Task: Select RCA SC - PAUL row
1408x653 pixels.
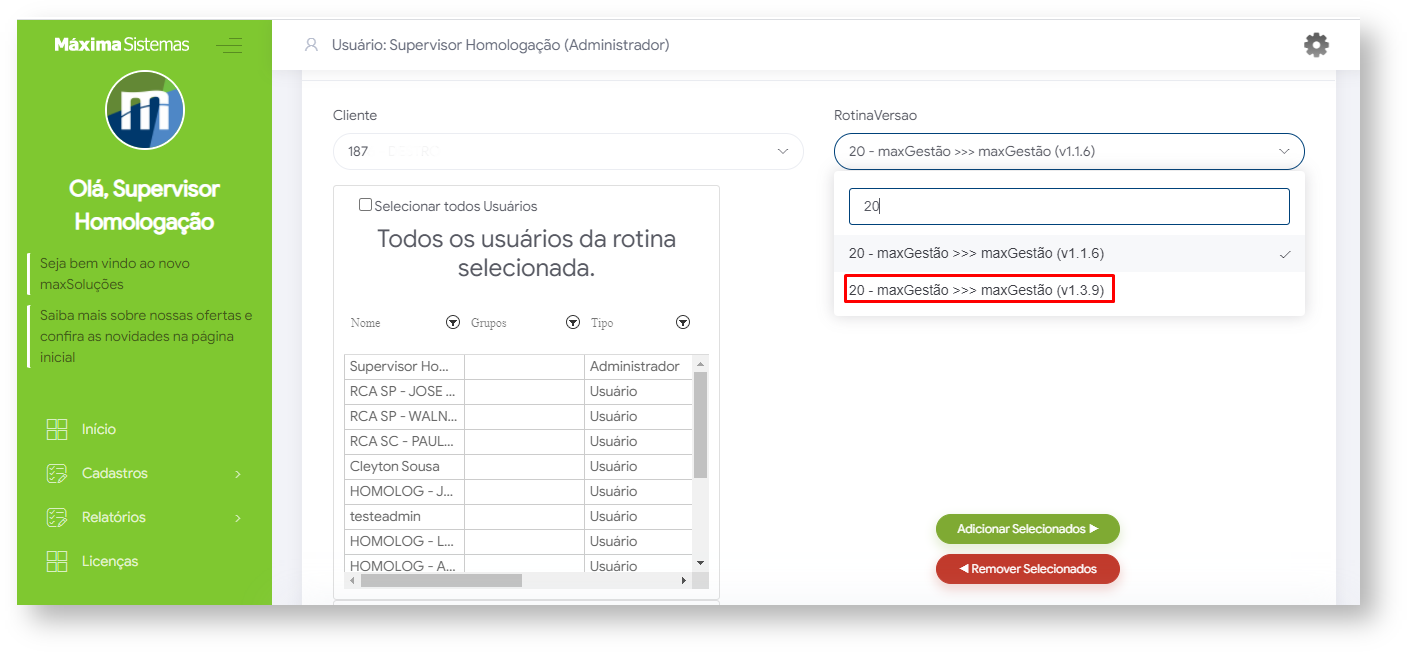Action: point(518,442)
